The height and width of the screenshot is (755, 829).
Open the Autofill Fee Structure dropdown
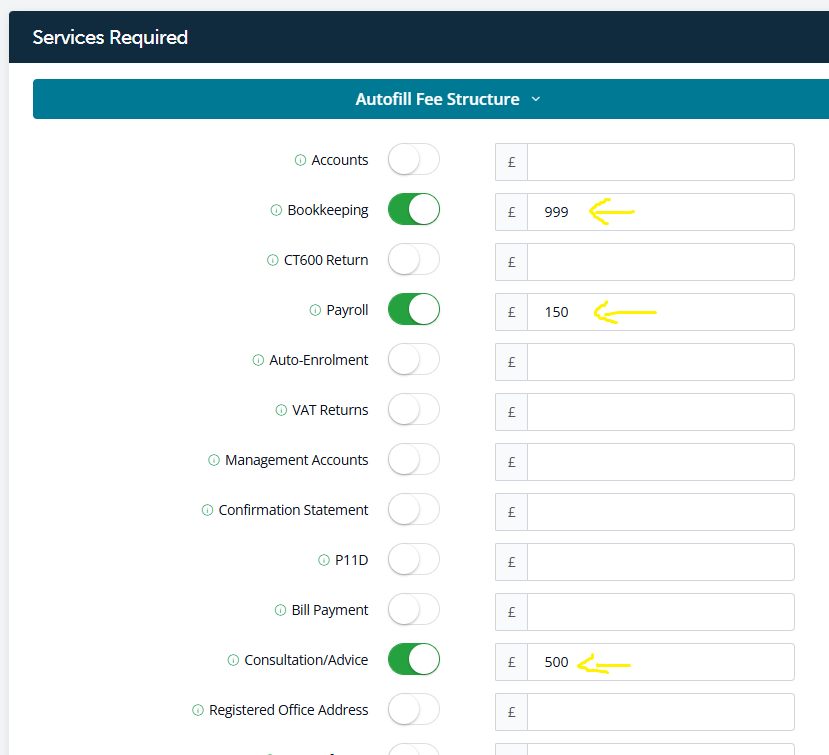(448, 99)
